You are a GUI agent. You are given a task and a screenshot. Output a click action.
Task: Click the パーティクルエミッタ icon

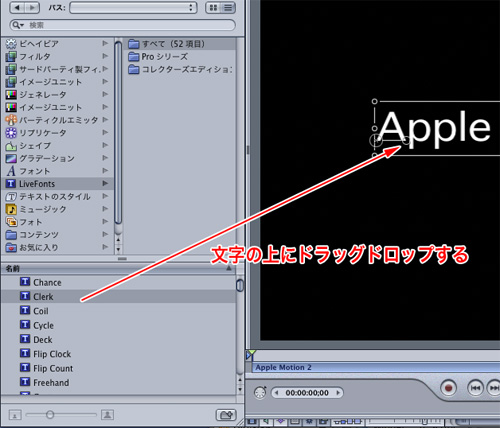11,120
